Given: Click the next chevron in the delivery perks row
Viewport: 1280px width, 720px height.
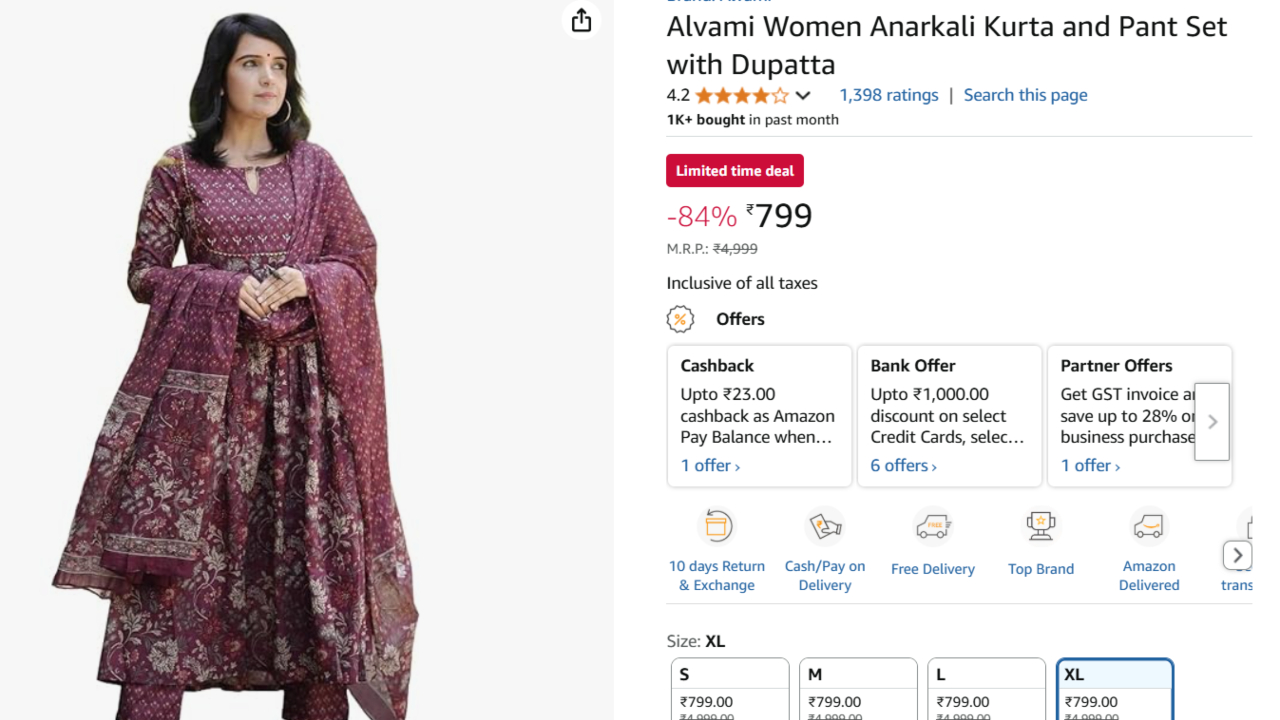Looking at the screenshot, I should pos(1238,555).
